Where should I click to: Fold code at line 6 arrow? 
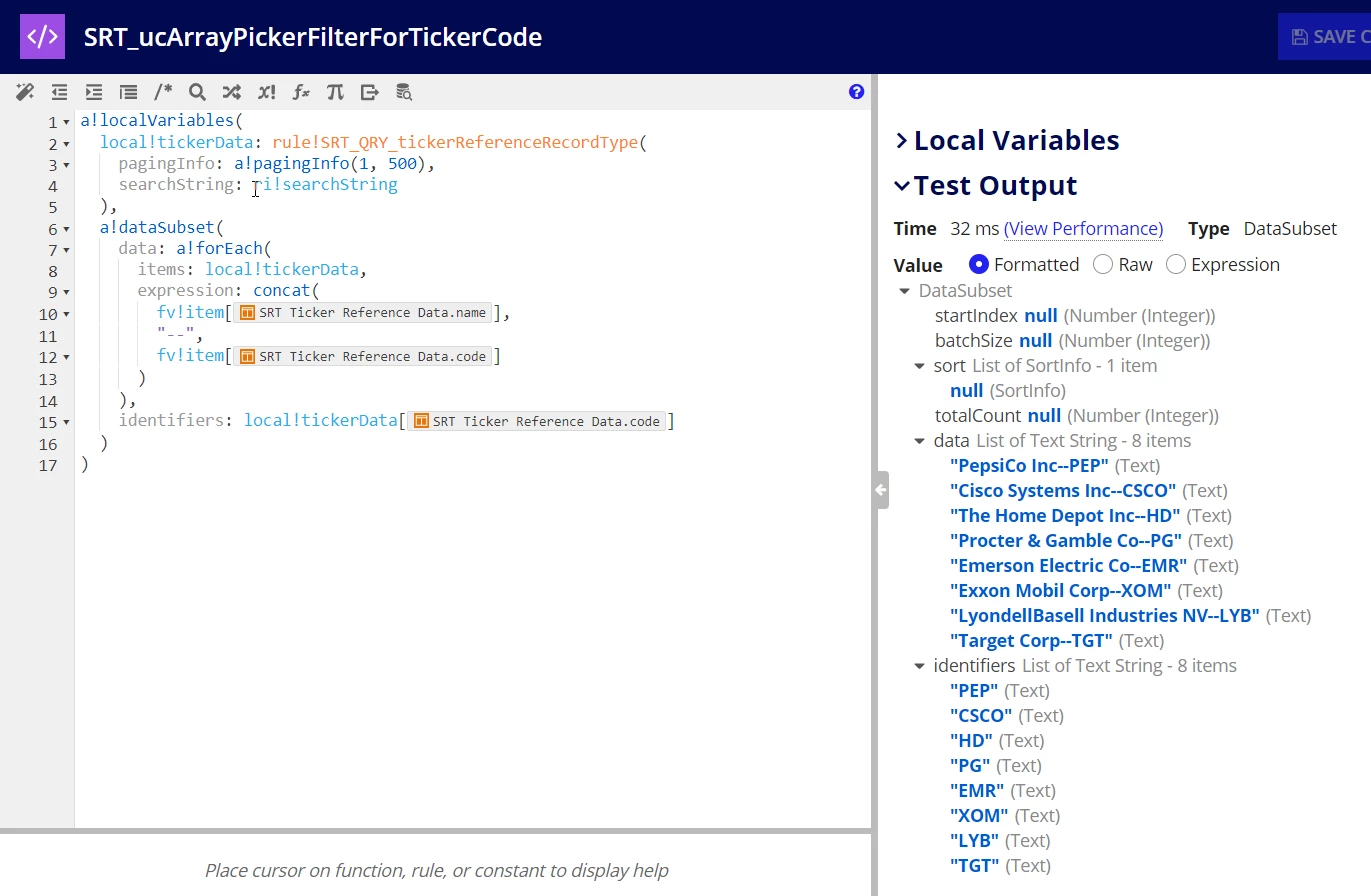tap(67, 230)
